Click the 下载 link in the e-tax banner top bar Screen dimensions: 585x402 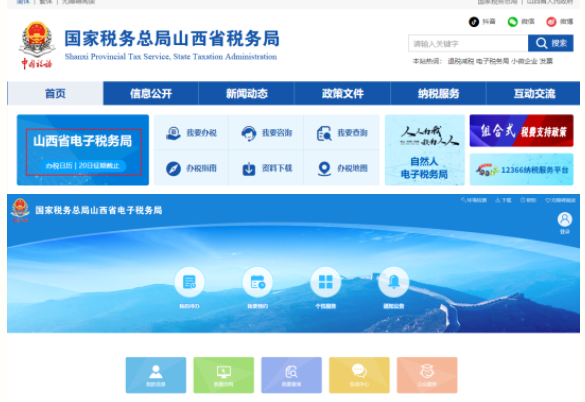coord(503,200)
